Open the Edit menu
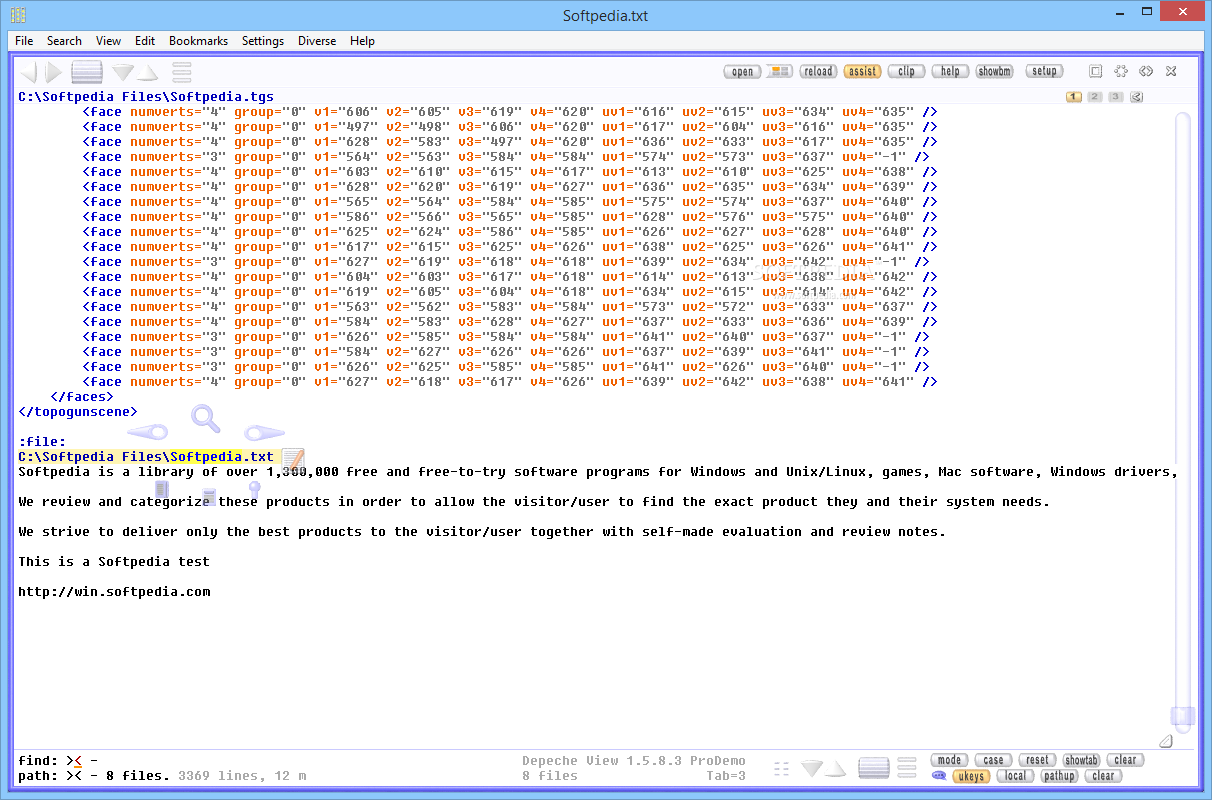This screenshot has width=1212, height=800. pos(145,41)
